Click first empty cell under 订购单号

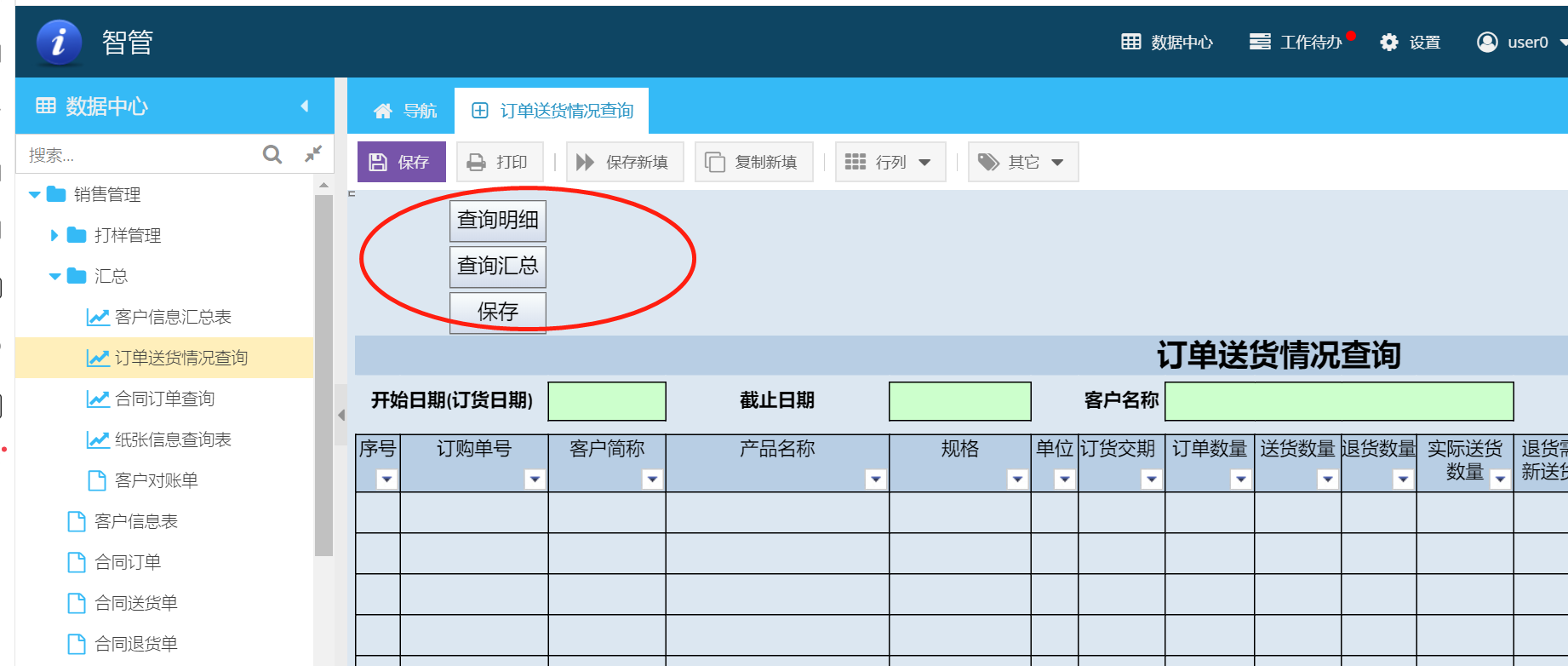(474, 513)
